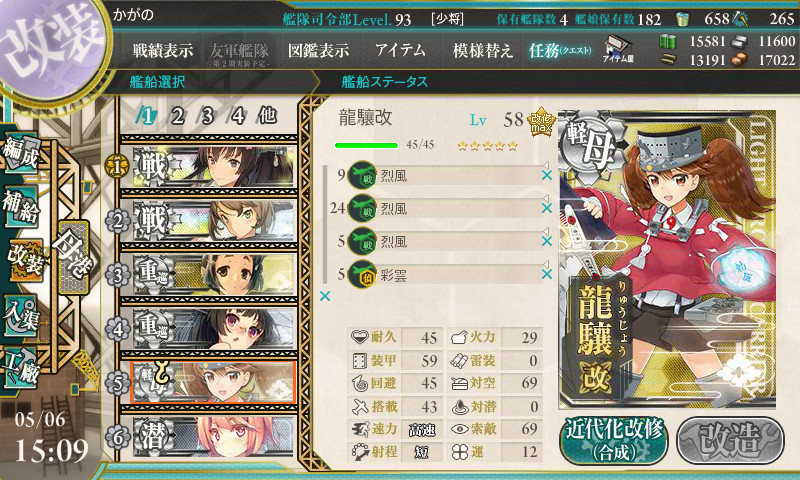Remove 彩雲 using its X mark
800x480 pixels.
(x=546, y=274)
